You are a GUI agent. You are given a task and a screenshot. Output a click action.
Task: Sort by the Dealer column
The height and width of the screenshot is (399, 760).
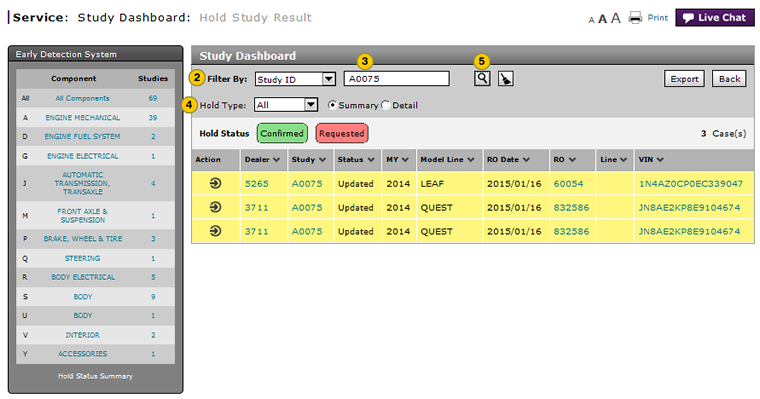pyautogui.click(x=262, y=160)
